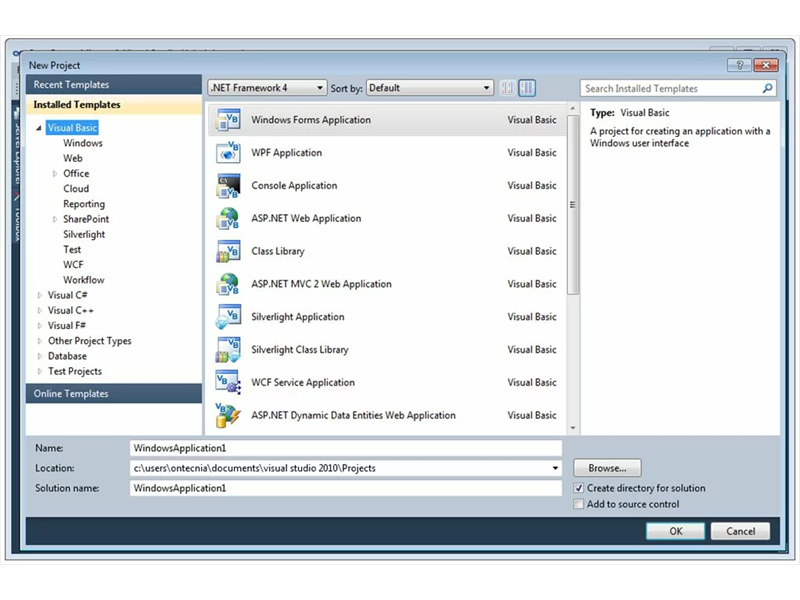Open the Online Templates section
The width and height of the screenshot is (800, 600).
tap(114, 394)
